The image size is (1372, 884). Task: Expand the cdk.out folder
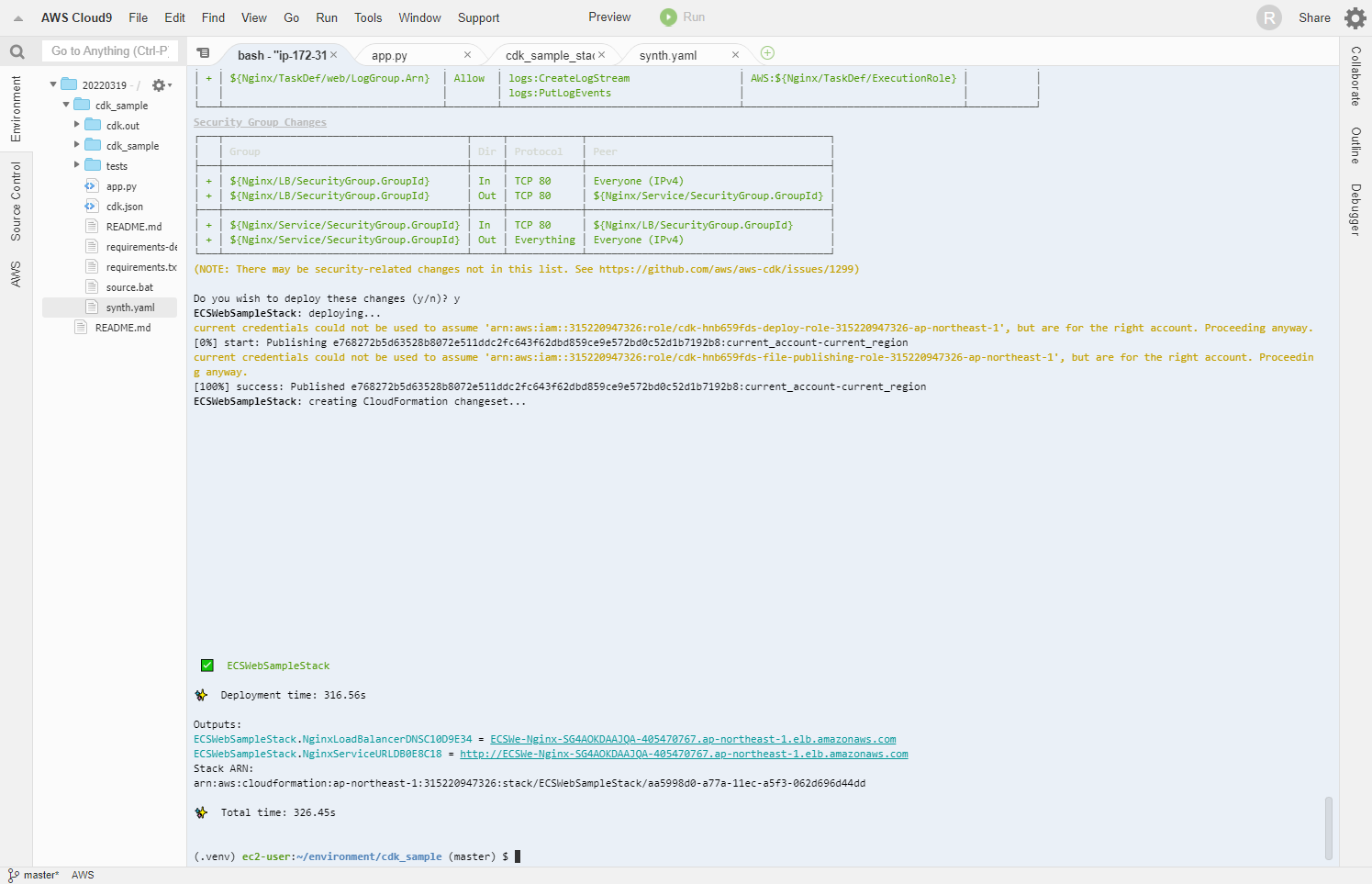pyautogui.click(x=77, y=125)
